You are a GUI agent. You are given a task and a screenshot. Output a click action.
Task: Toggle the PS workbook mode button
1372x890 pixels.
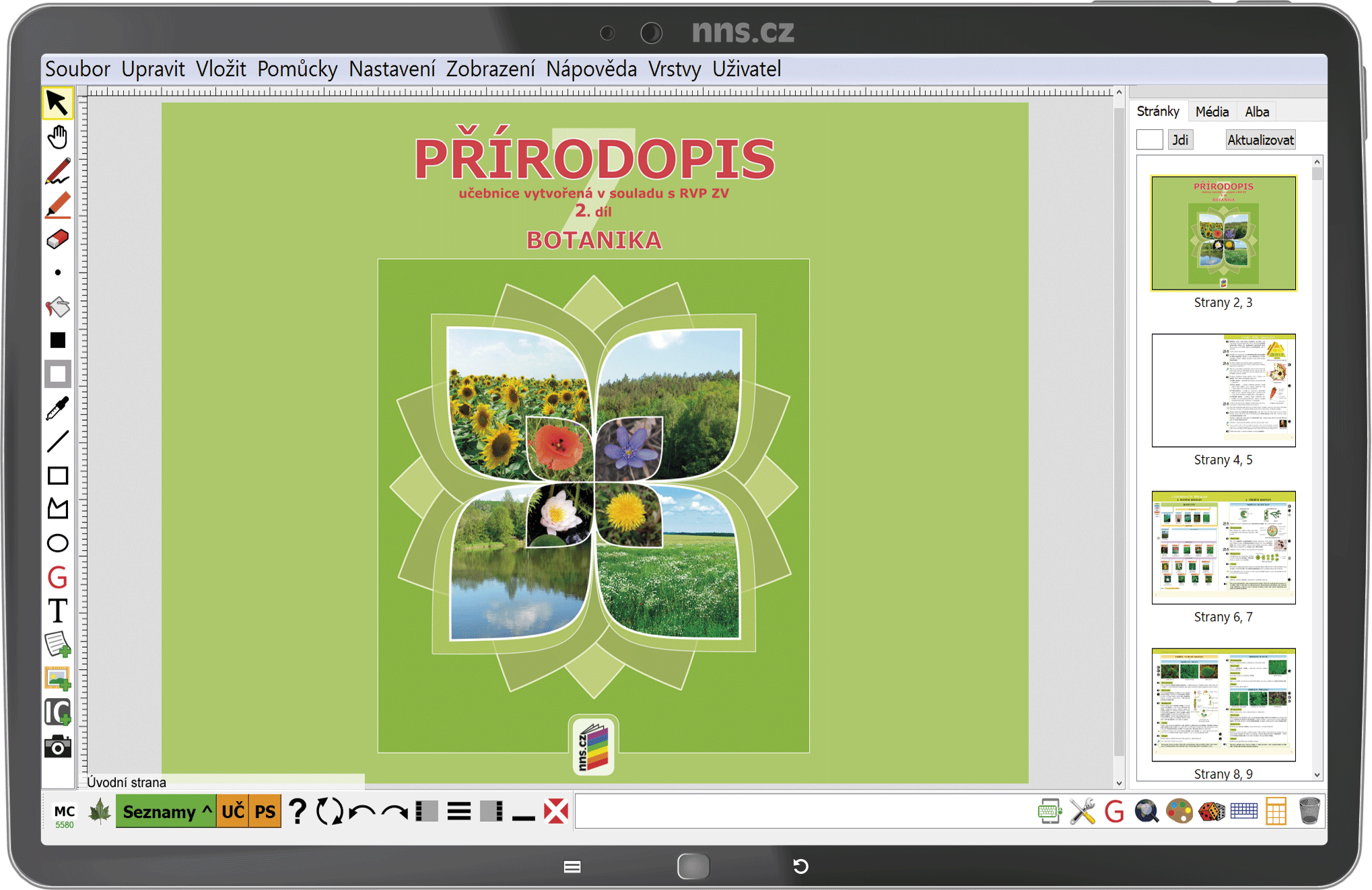pyautogui.click(x=265, y=812)
